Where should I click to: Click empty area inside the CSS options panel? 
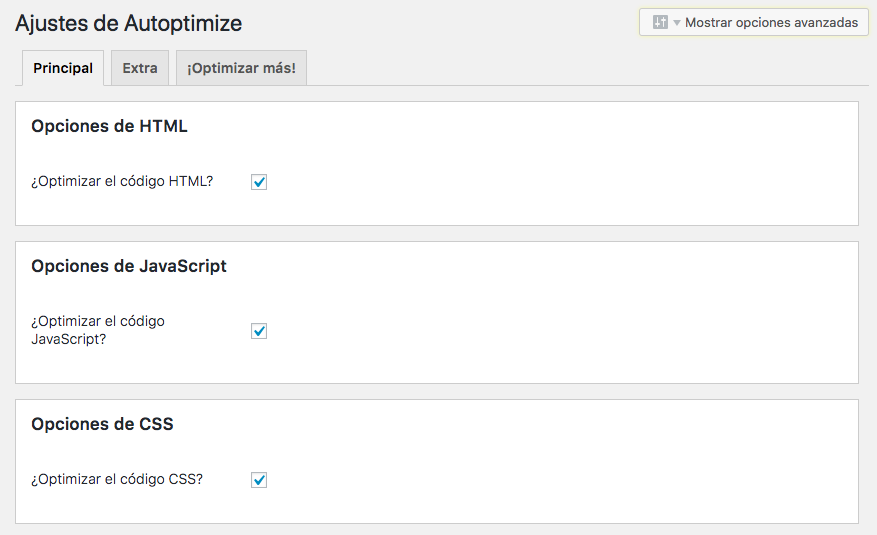559,470
